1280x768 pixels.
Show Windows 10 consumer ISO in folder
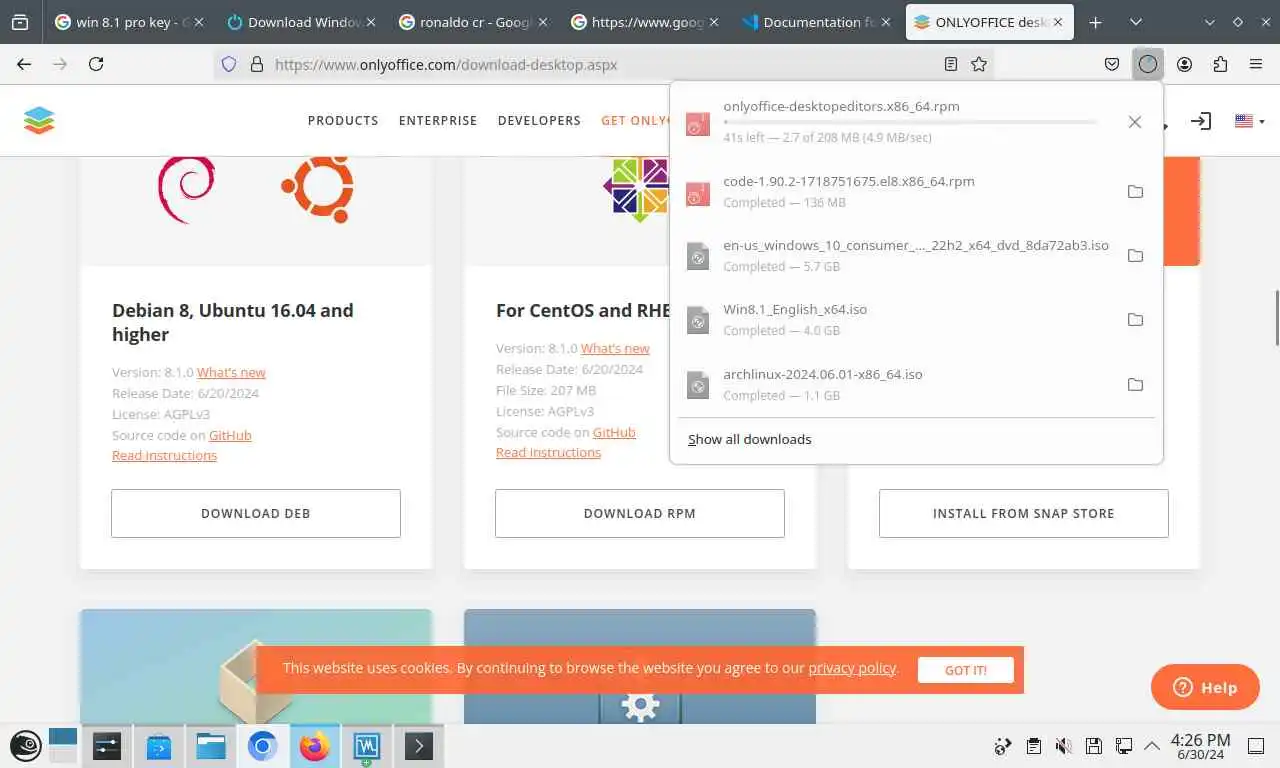click(1135, 256)
